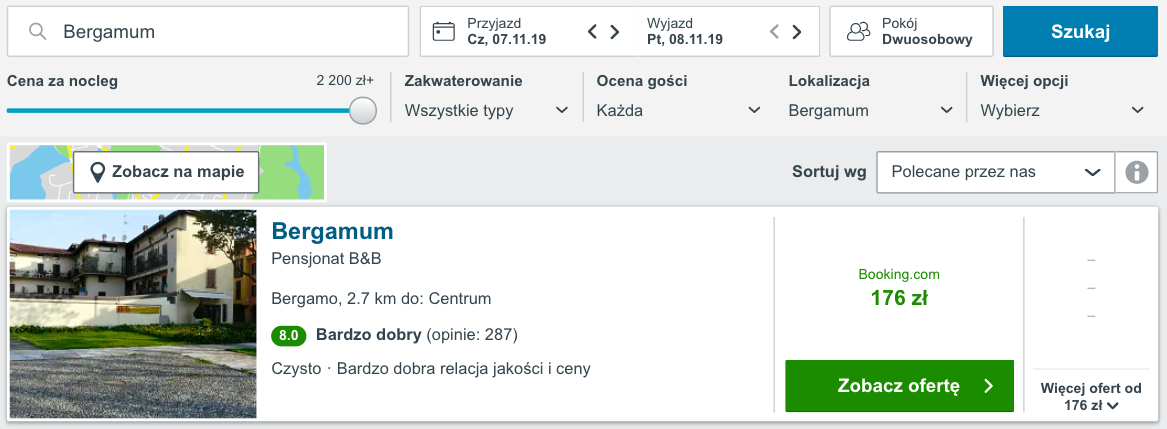Viewport: 1167px width, 429px height.
Task: Go to next check-in day arrow
Action: point(615,31)
